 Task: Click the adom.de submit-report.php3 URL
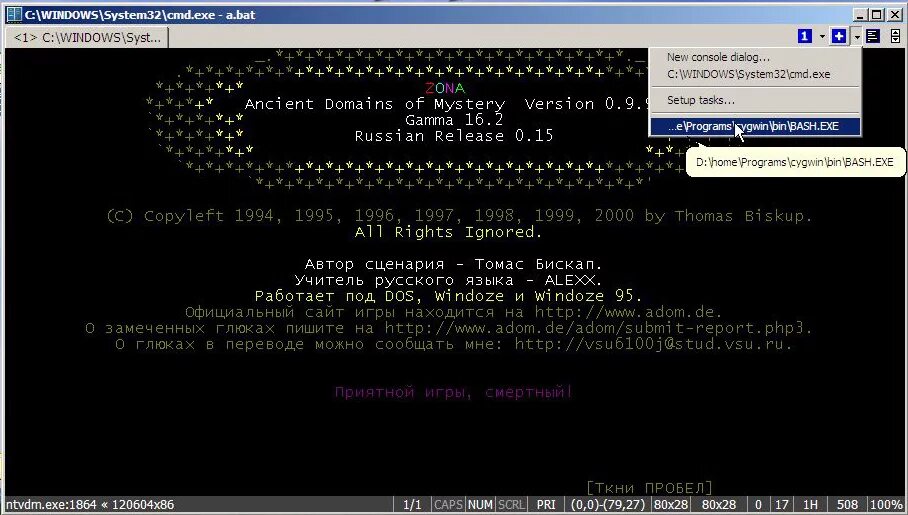click(x=596, y=328)
